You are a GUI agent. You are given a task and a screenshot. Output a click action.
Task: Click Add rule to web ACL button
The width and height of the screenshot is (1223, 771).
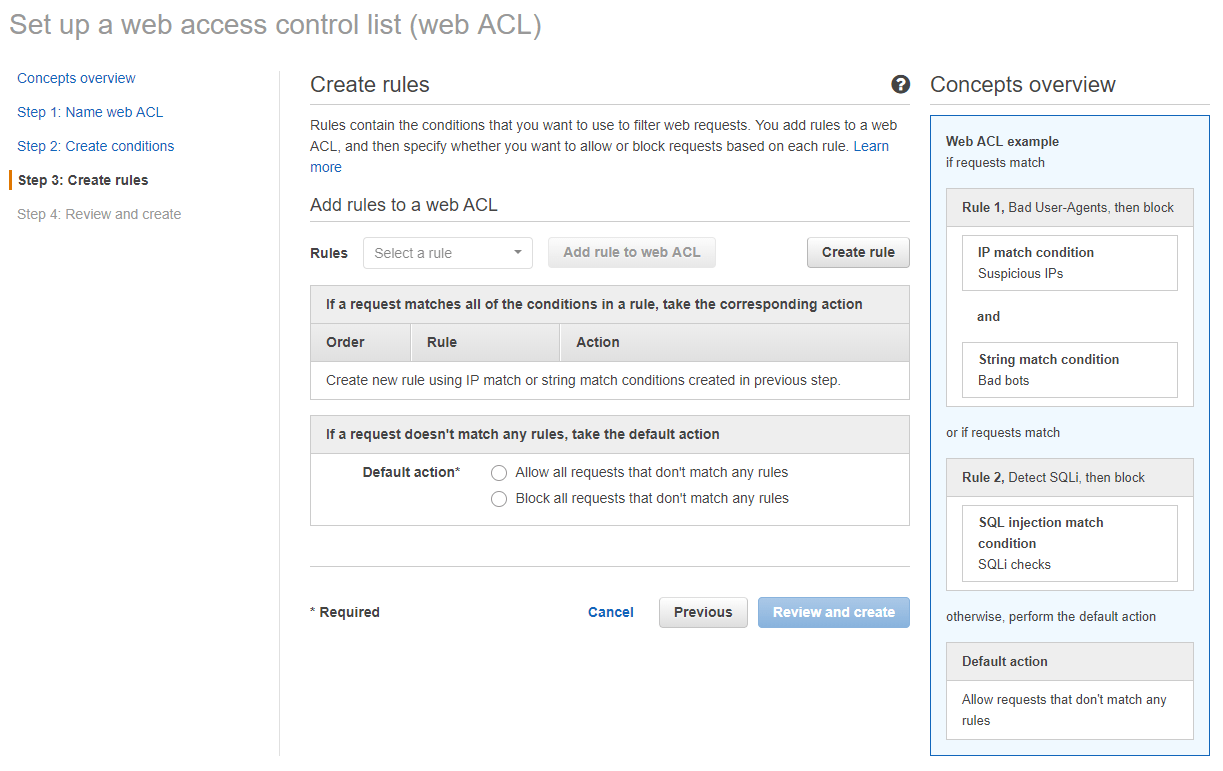pos(631,252)
